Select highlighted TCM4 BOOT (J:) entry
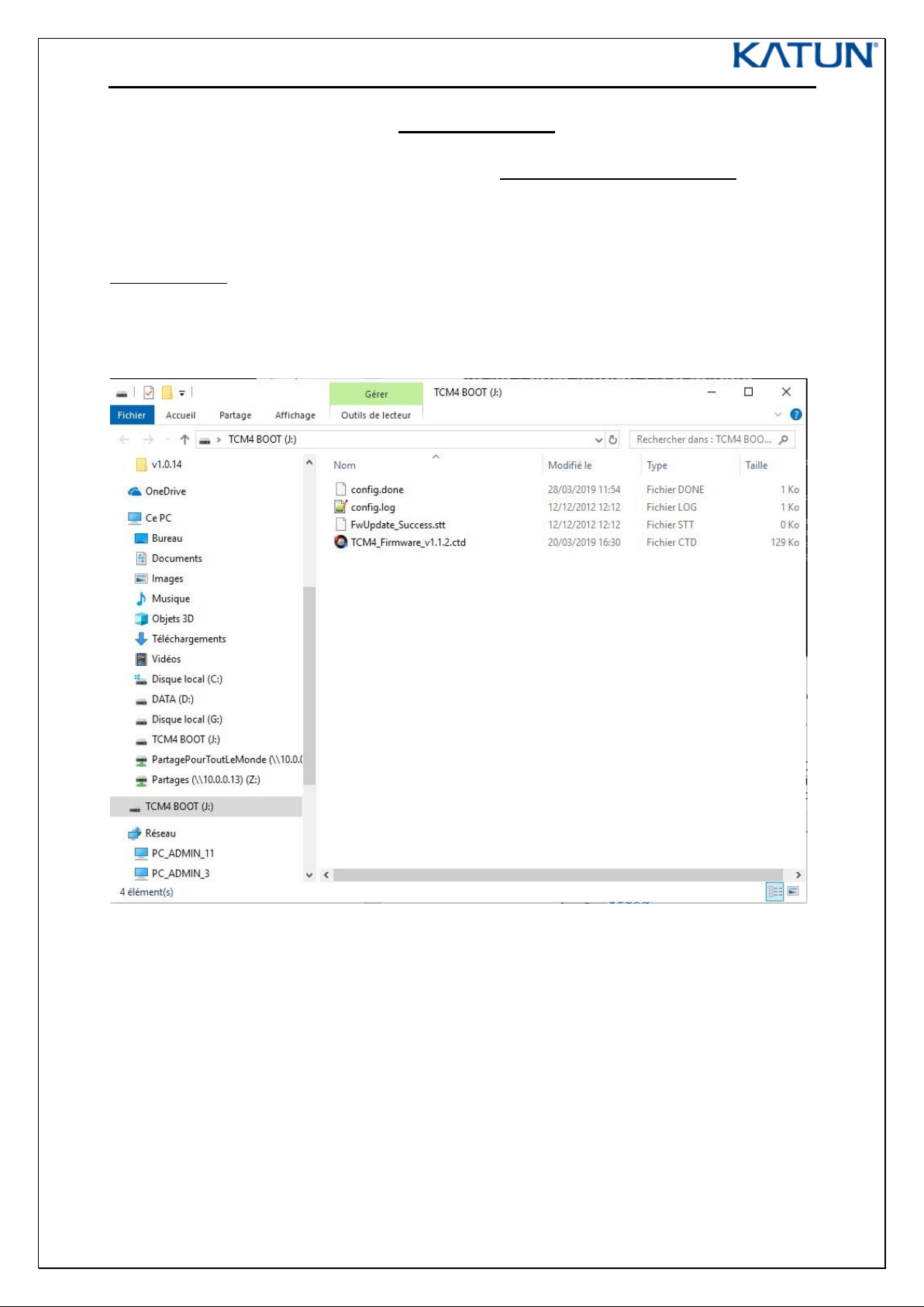Screen dimensions: 924x1307 click(206, 806)
